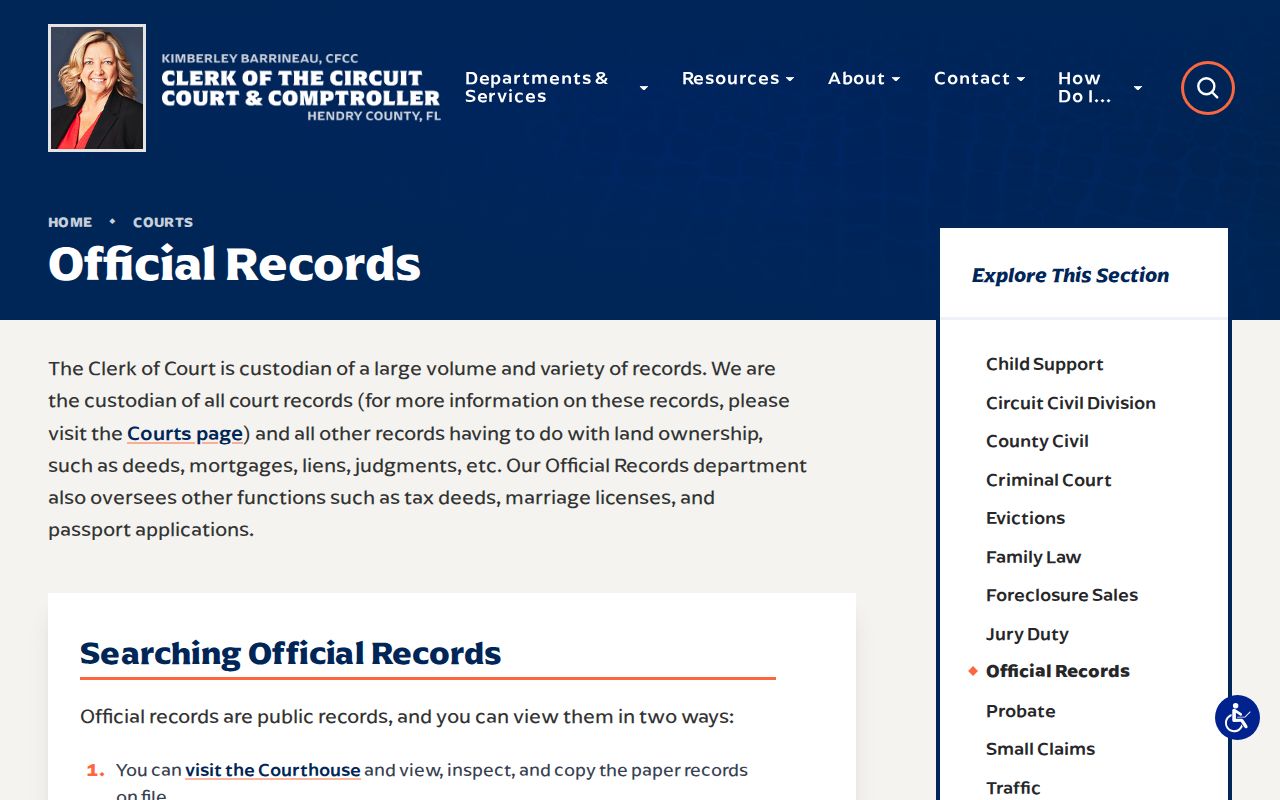Expand the How Do I... dropdown arrow
The height and width of the screenshot is (800, 1280).
[1137, 88]
